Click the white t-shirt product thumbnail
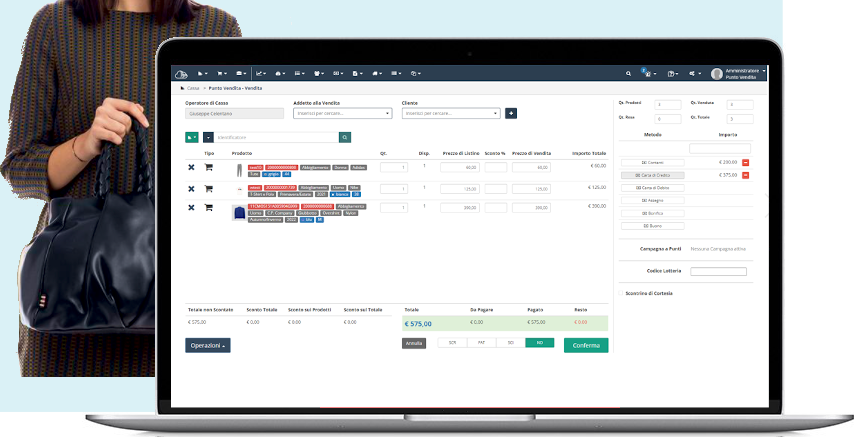 click(239, 190)
